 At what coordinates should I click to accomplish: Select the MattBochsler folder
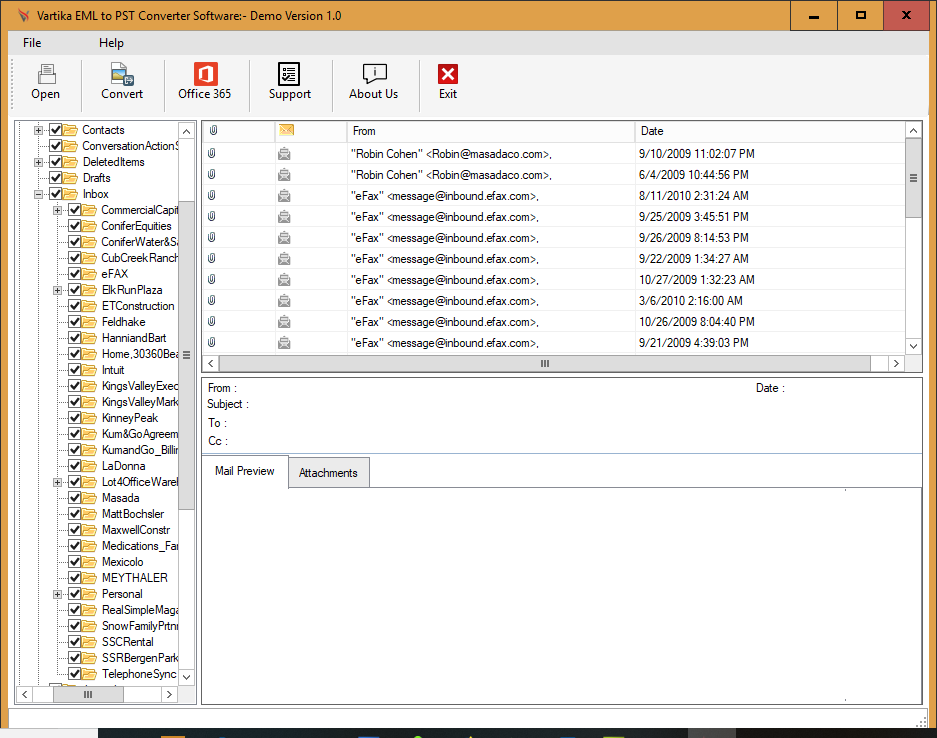click(x=133, y=514)
